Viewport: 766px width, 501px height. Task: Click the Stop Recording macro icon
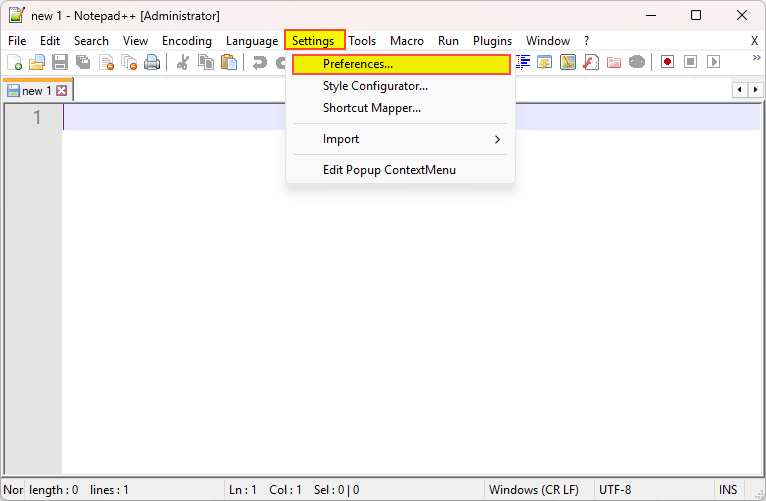[x=690, y=62]
